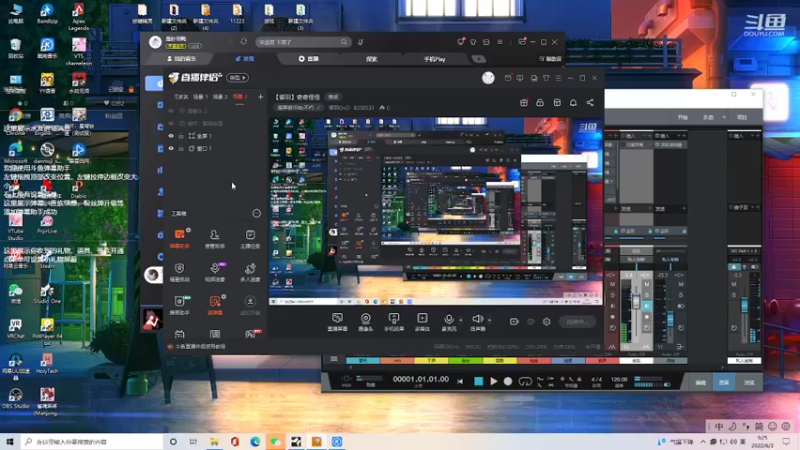800x450 pixels.
Task: Add a multimedia source with 多媒体 icon
Action: [x=422, y=322]
